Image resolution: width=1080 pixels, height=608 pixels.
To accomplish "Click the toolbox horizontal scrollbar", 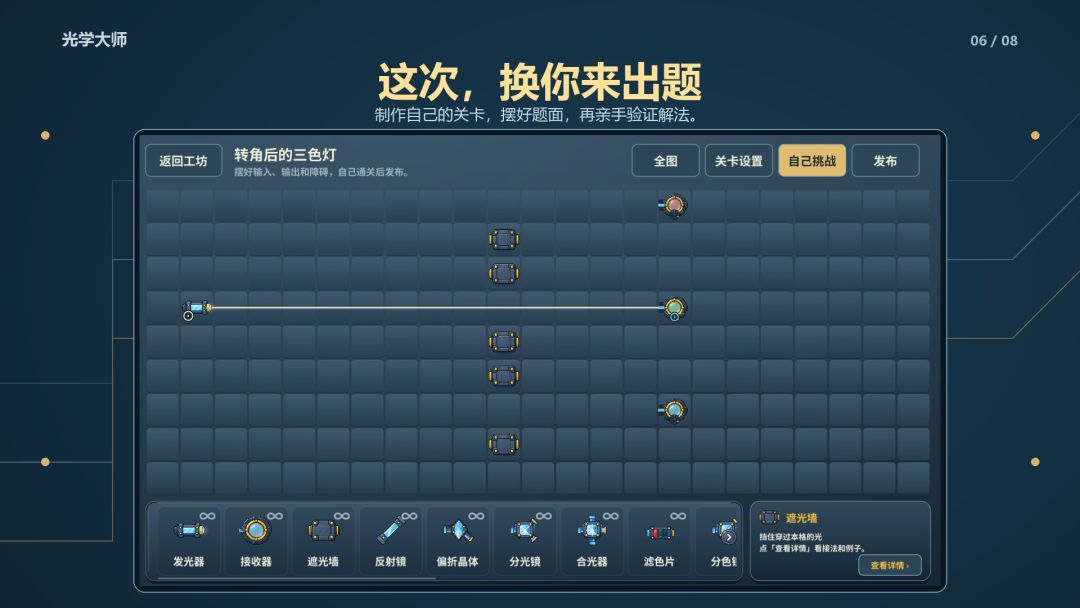I will pyautogui.click(x=298, y=578).
